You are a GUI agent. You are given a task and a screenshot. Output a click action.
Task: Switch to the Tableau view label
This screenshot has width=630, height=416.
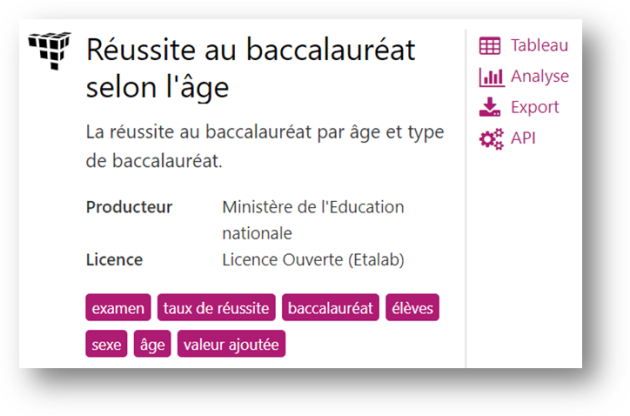[x=539, y=45]
